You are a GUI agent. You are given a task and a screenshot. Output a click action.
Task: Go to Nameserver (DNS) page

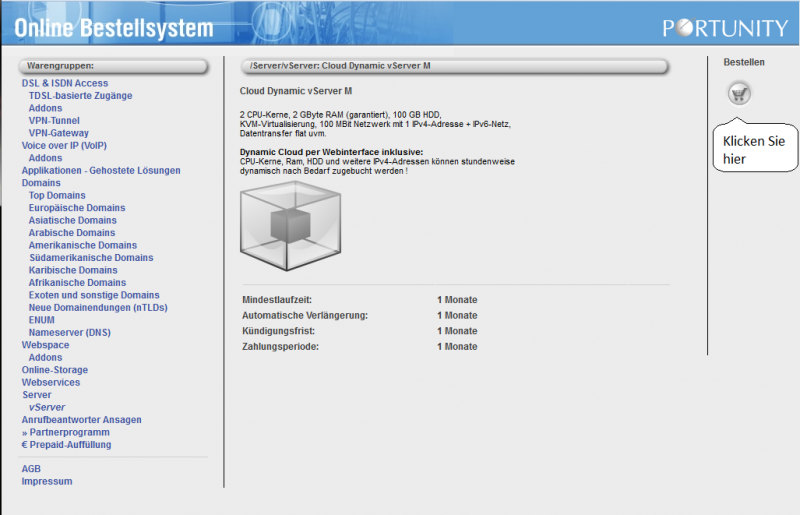point(70,332)
